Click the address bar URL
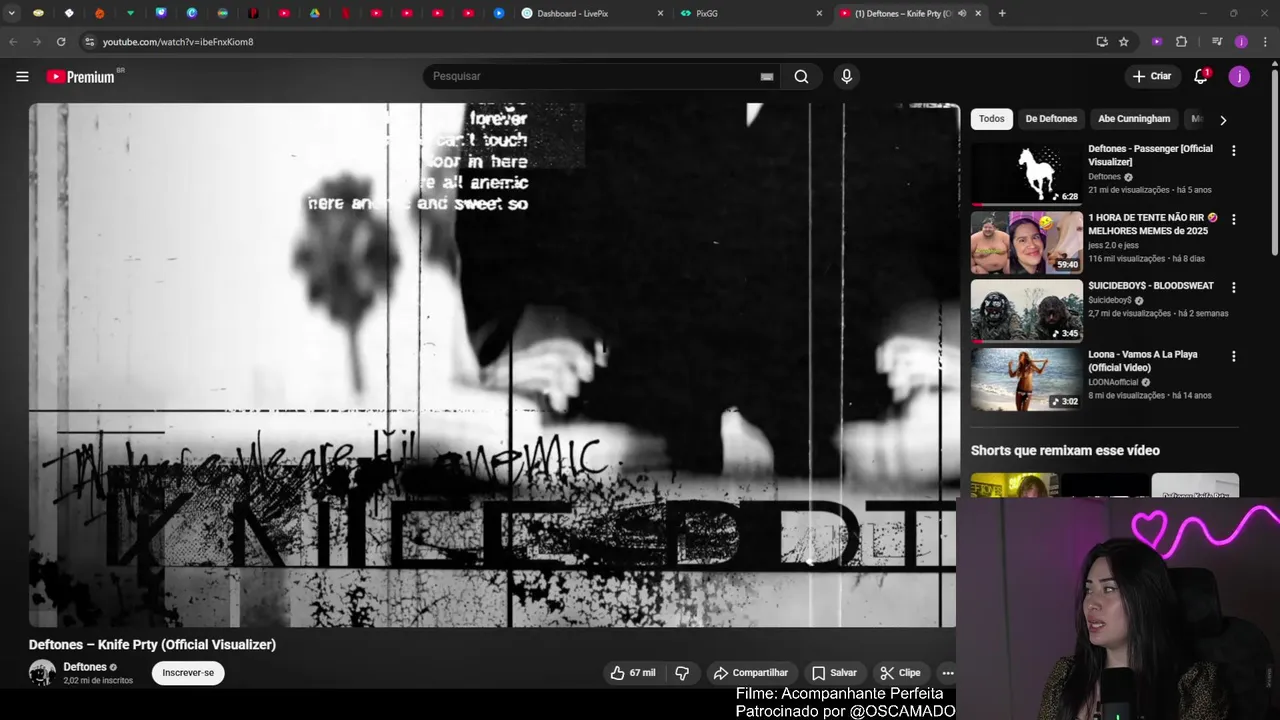Viewport: 1280px width, 720px height. (178, 42)
